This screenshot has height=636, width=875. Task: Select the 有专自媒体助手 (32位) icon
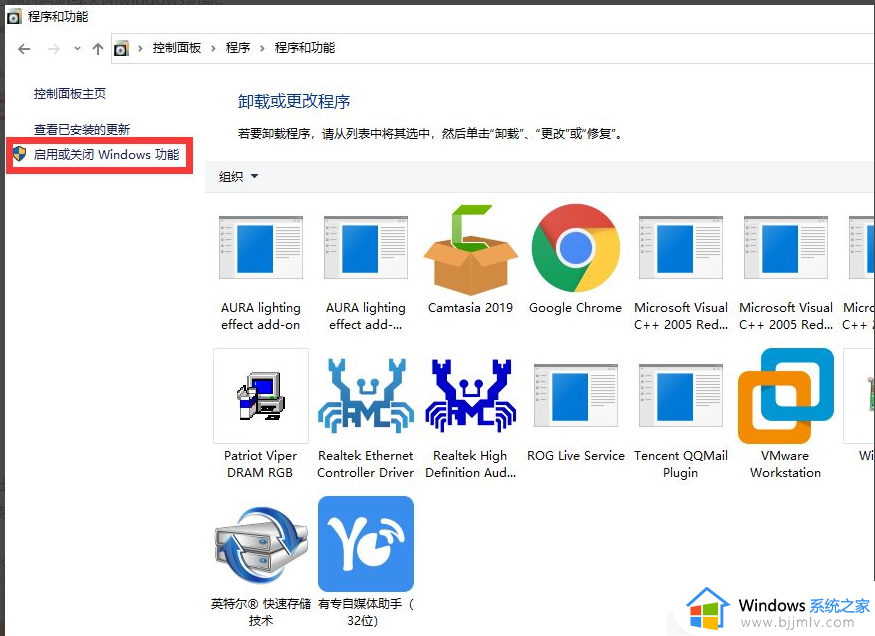pos(366,544)
